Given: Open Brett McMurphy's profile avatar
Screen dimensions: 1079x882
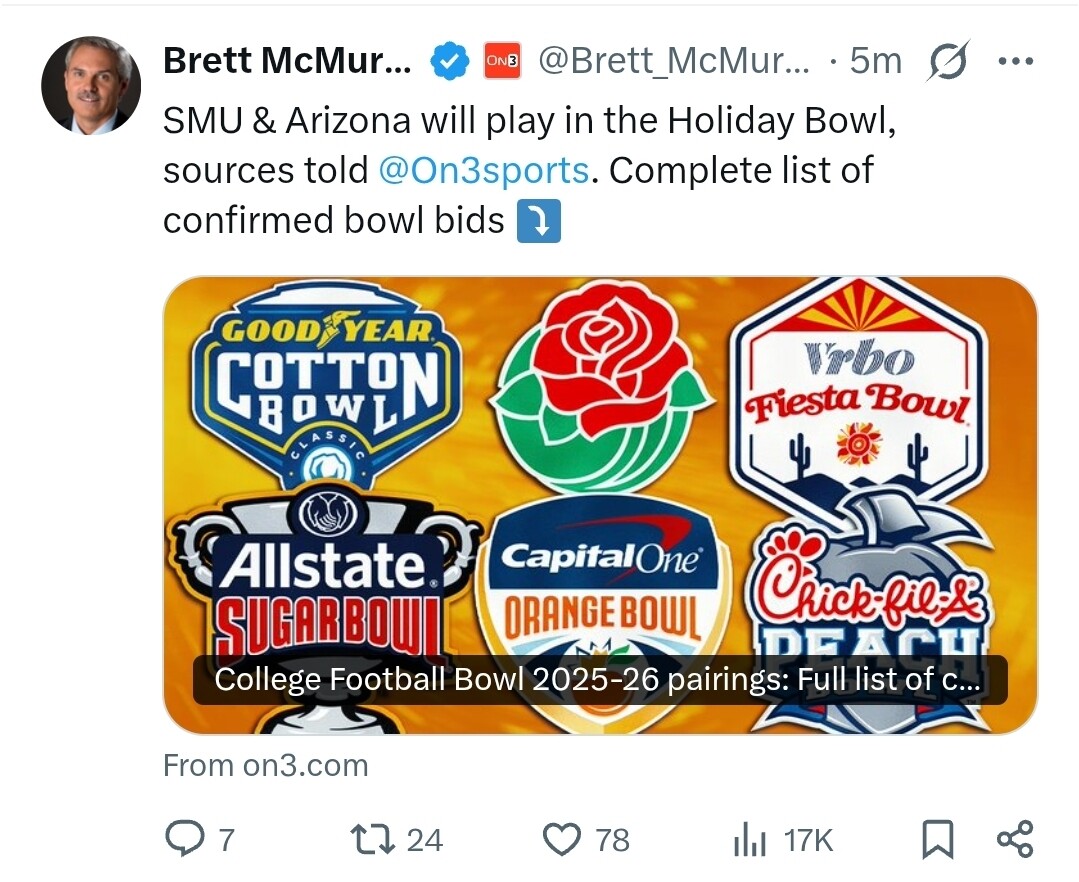Looking at the screenshot, I should [91, 86].
